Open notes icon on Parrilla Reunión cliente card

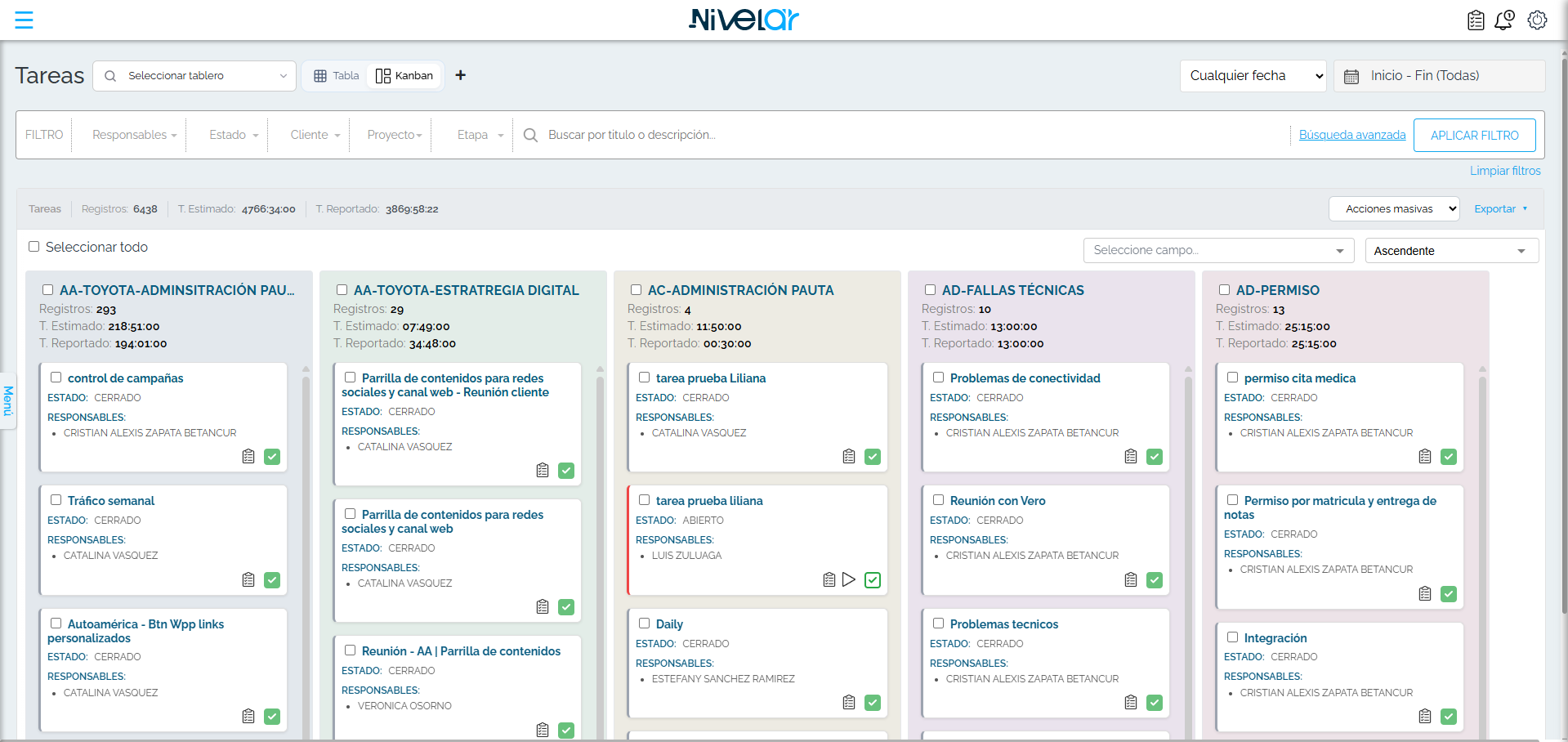click(x=543, y=471)
